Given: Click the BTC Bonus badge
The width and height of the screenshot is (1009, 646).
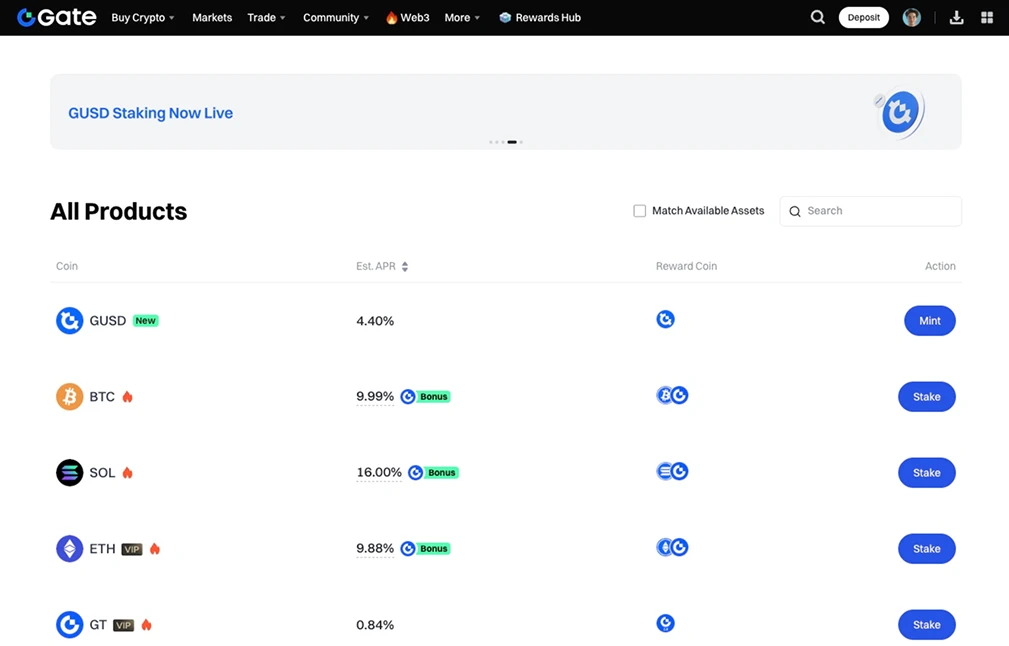Looking at the screenshot, I should point(434,396).
